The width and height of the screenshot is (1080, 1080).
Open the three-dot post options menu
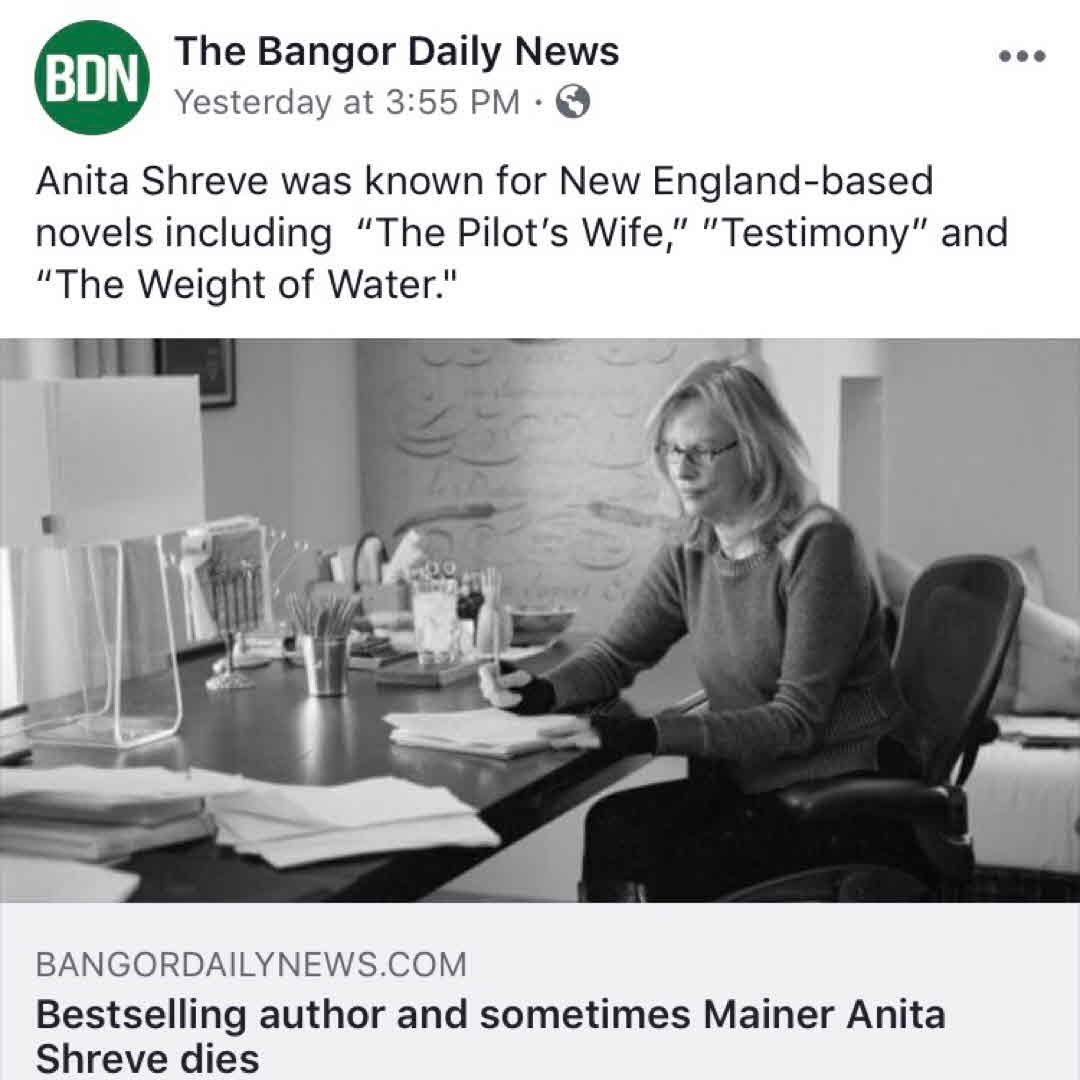coord(1022,56)
